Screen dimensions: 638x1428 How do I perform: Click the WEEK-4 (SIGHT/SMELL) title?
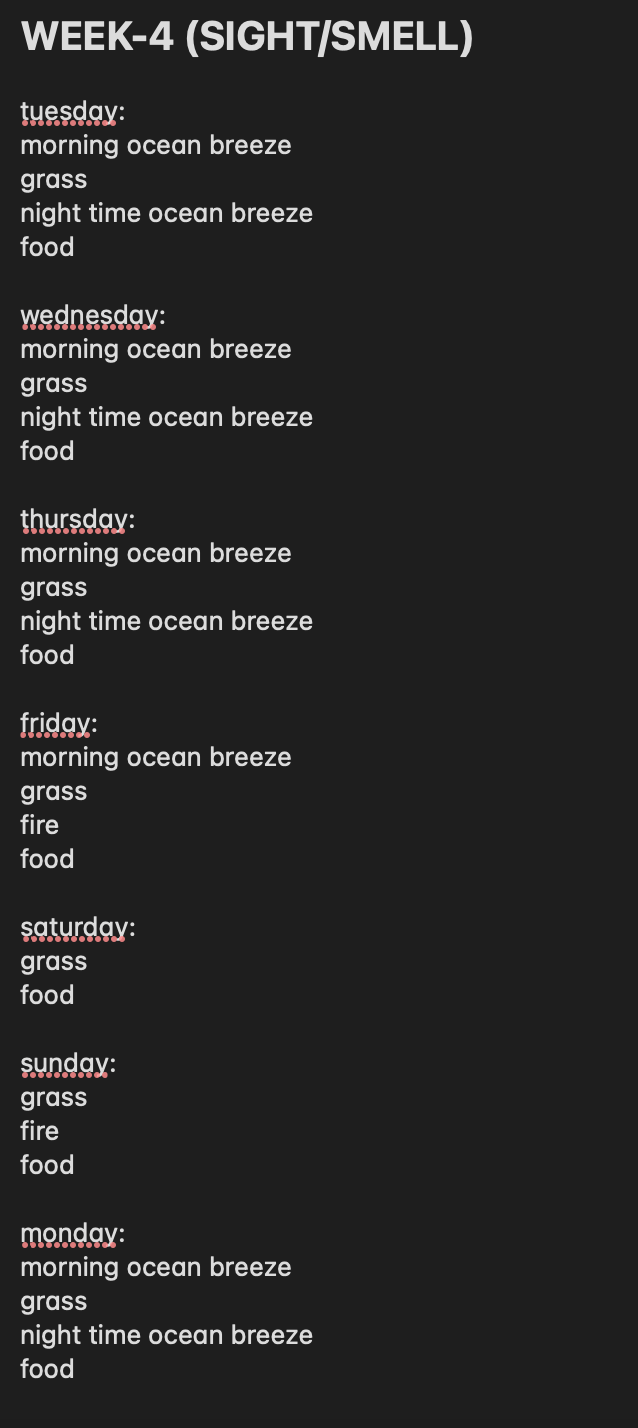247,38
